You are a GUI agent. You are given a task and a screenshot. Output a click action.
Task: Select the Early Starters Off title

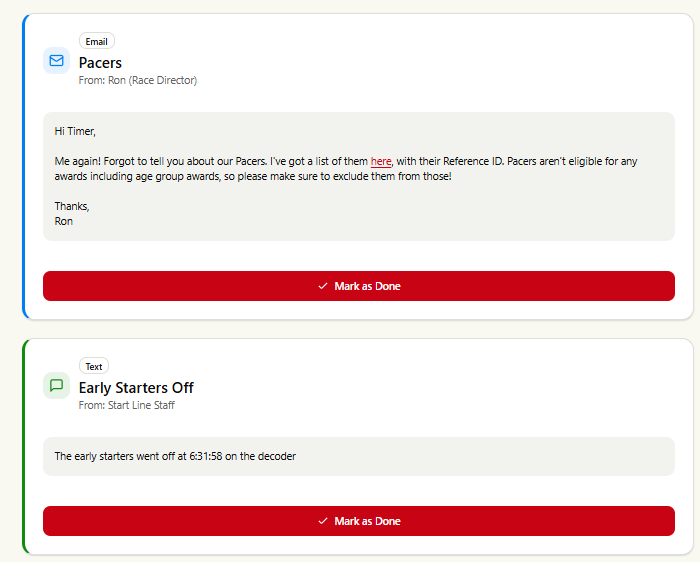click(x=136, y=387)
